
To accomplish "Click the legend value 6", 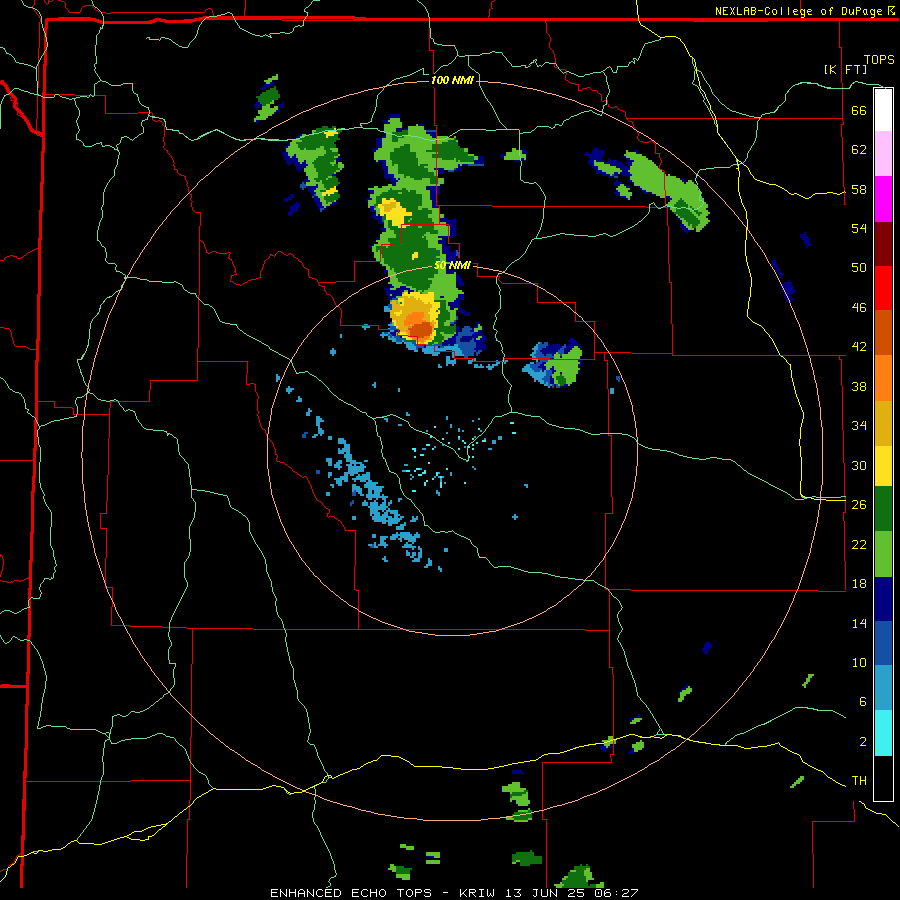I will pyautogui.click(x=863, y=702).
